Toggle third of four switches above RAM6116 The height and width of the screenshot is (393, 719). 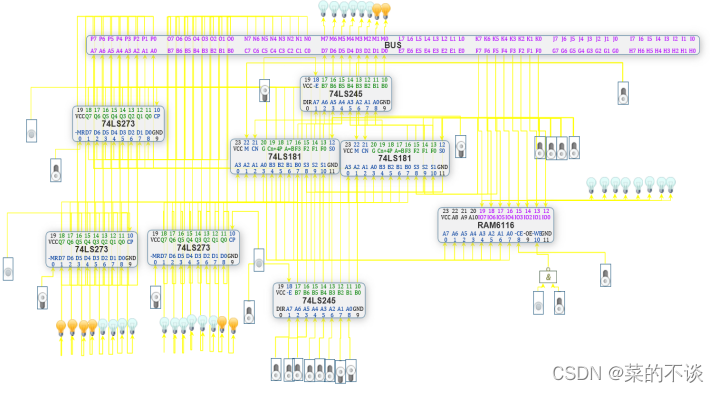pyautogui.click(x=562, y=148)
